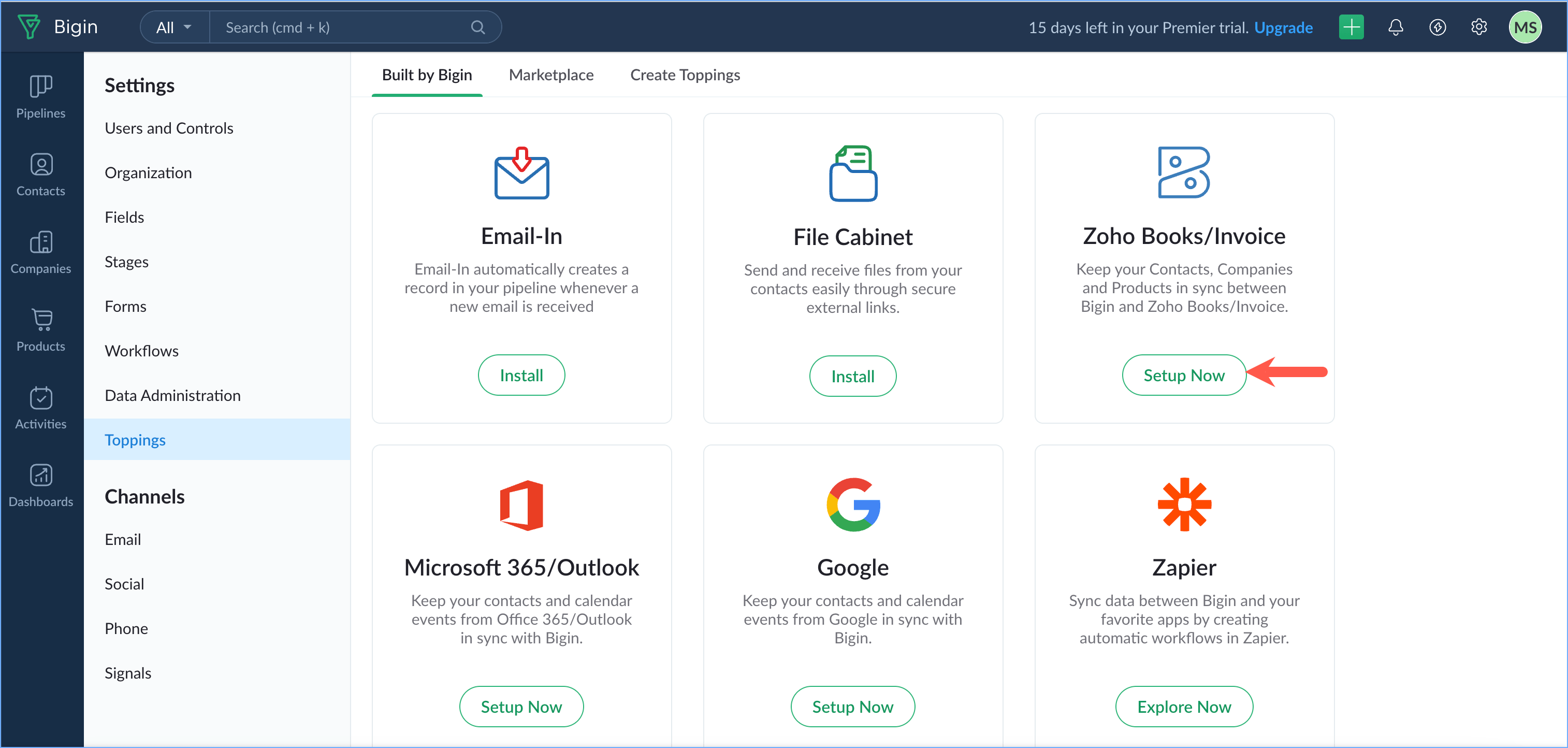Switch to the Create Toppings tab
This screenshot has width=1568, height=748.
685,75
